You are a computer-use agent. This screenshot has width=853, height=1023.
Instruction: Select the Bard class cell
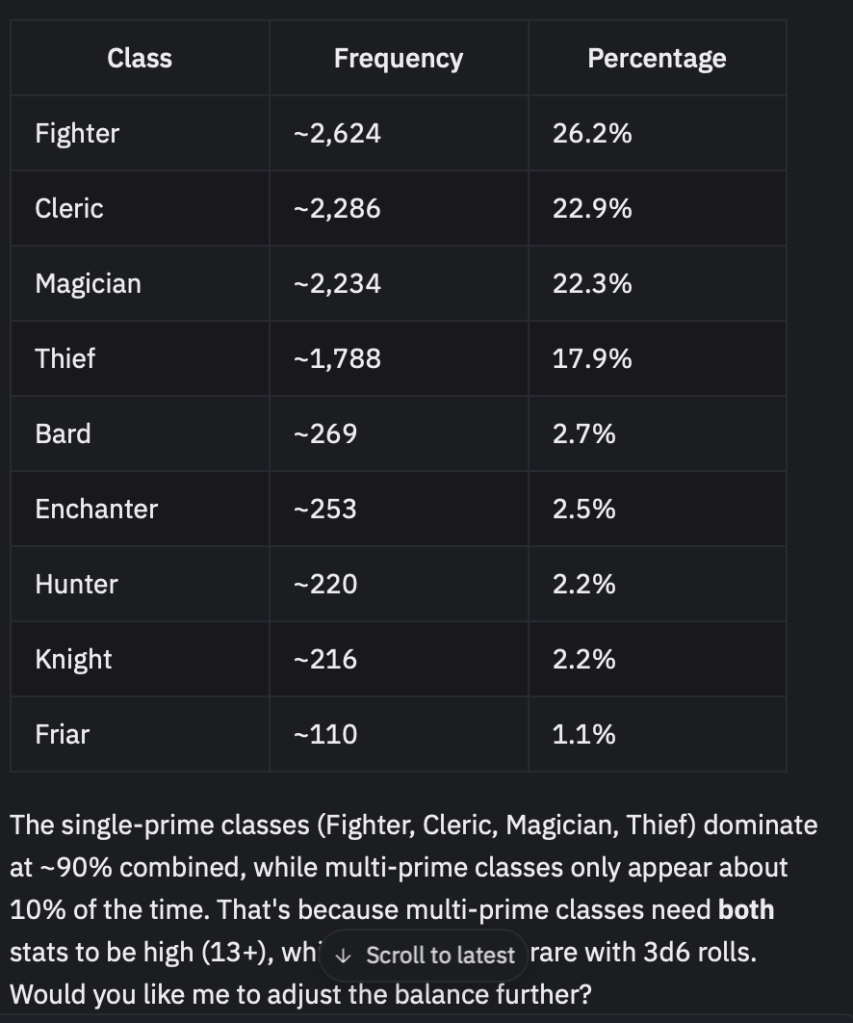(63, 433)
